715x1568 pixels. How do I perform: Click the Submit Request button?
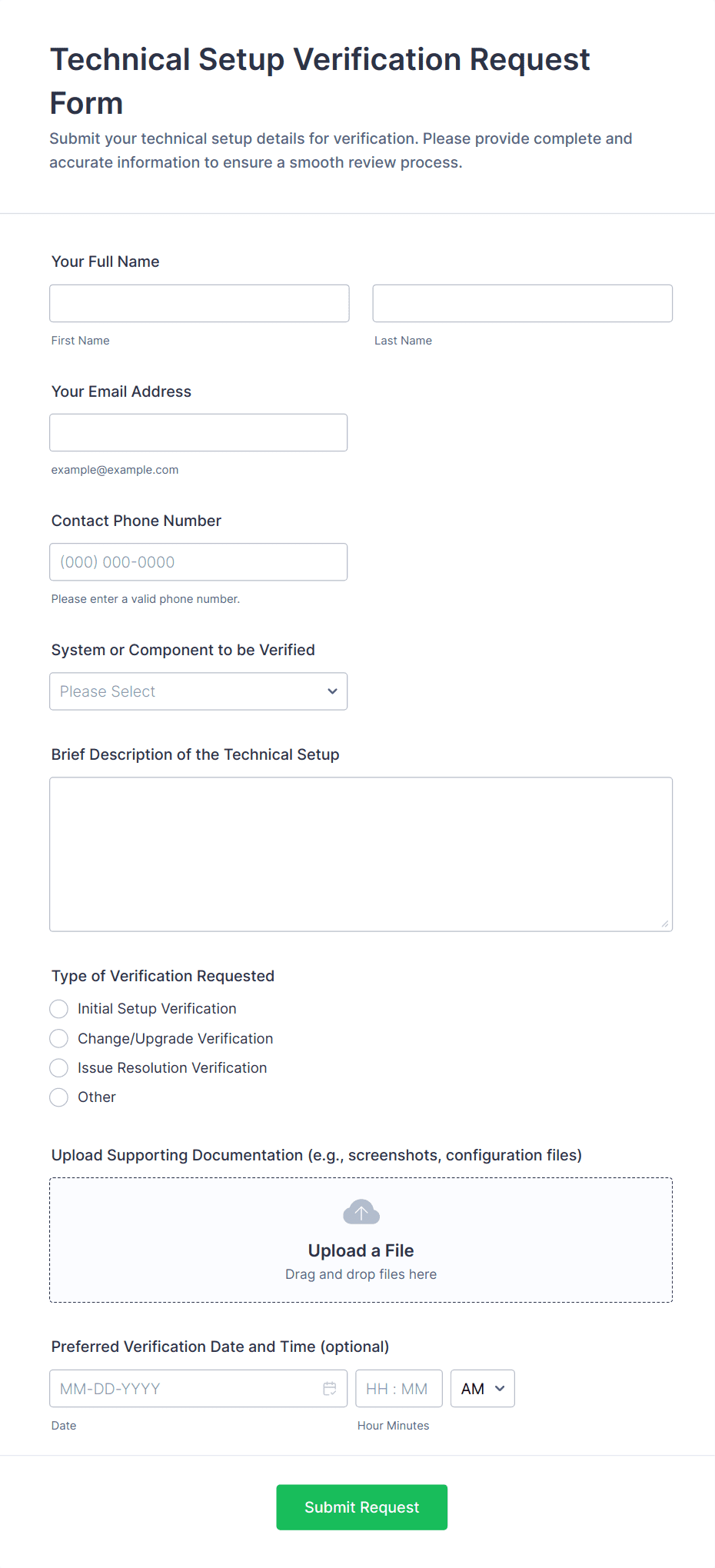point(361,1506)
